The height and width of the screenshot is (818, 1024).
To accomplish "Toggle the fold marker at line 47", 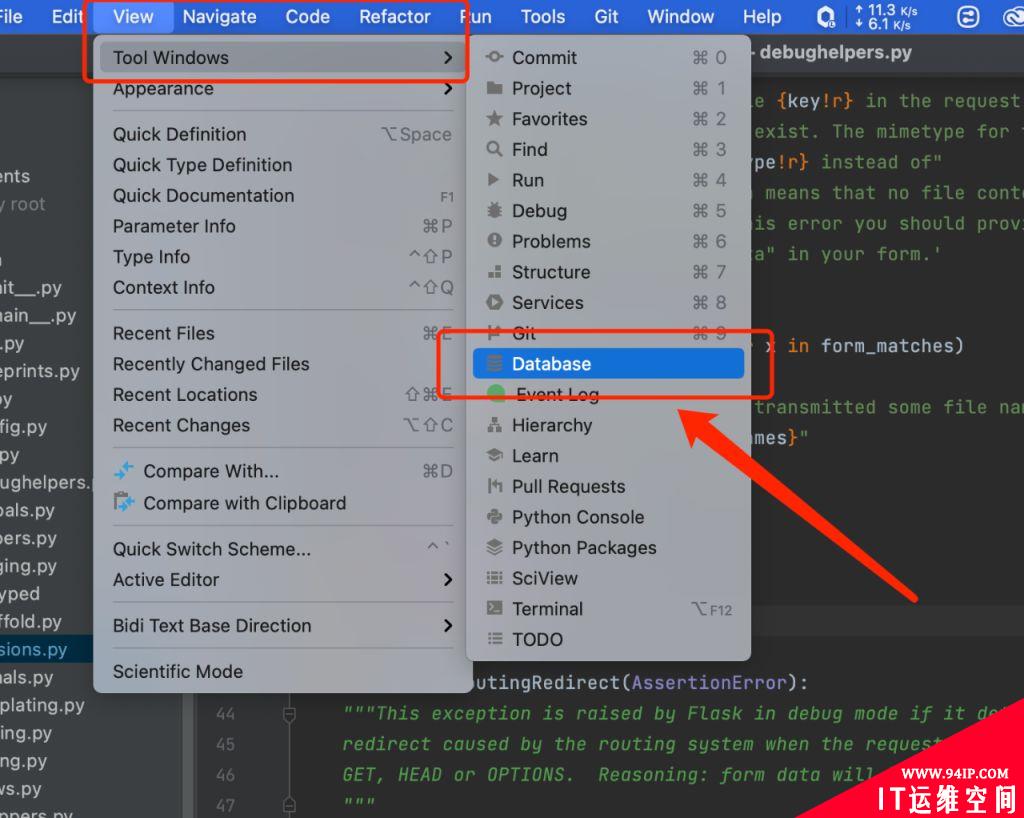I will [289, 806].
